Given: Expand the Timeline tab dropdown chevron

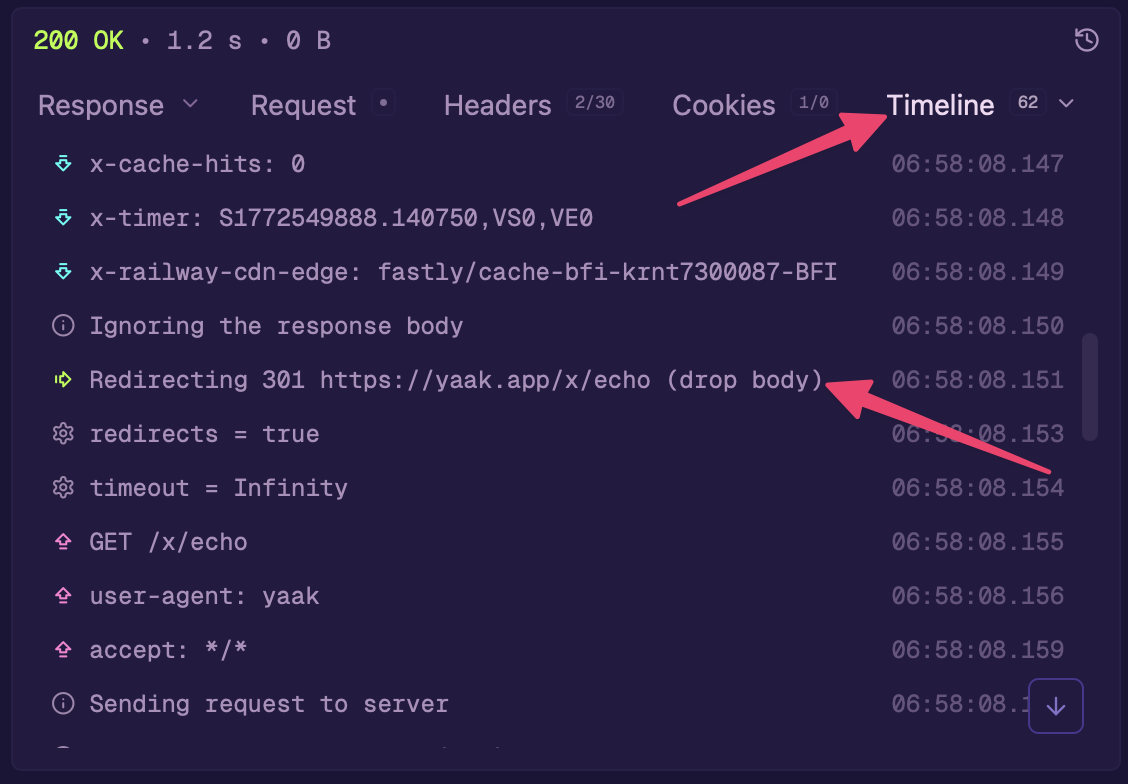Looking at the screenshot, I should coord(1066,104).
